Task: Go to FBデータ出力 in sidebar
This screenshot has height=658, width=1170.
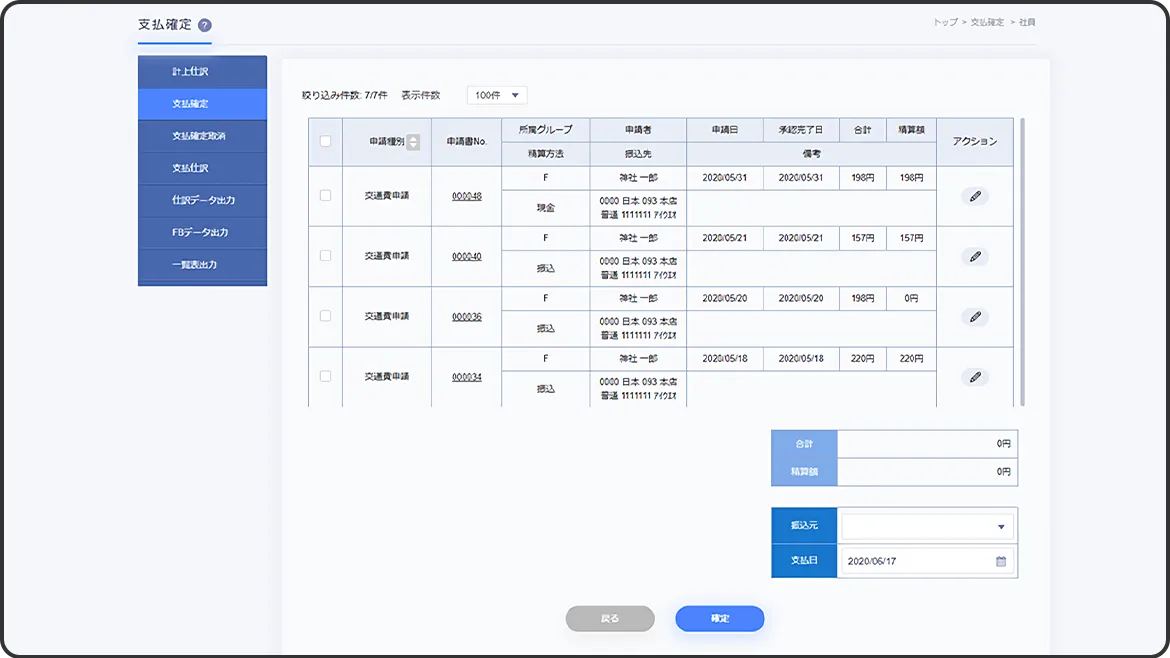Action: pos(202,232)
